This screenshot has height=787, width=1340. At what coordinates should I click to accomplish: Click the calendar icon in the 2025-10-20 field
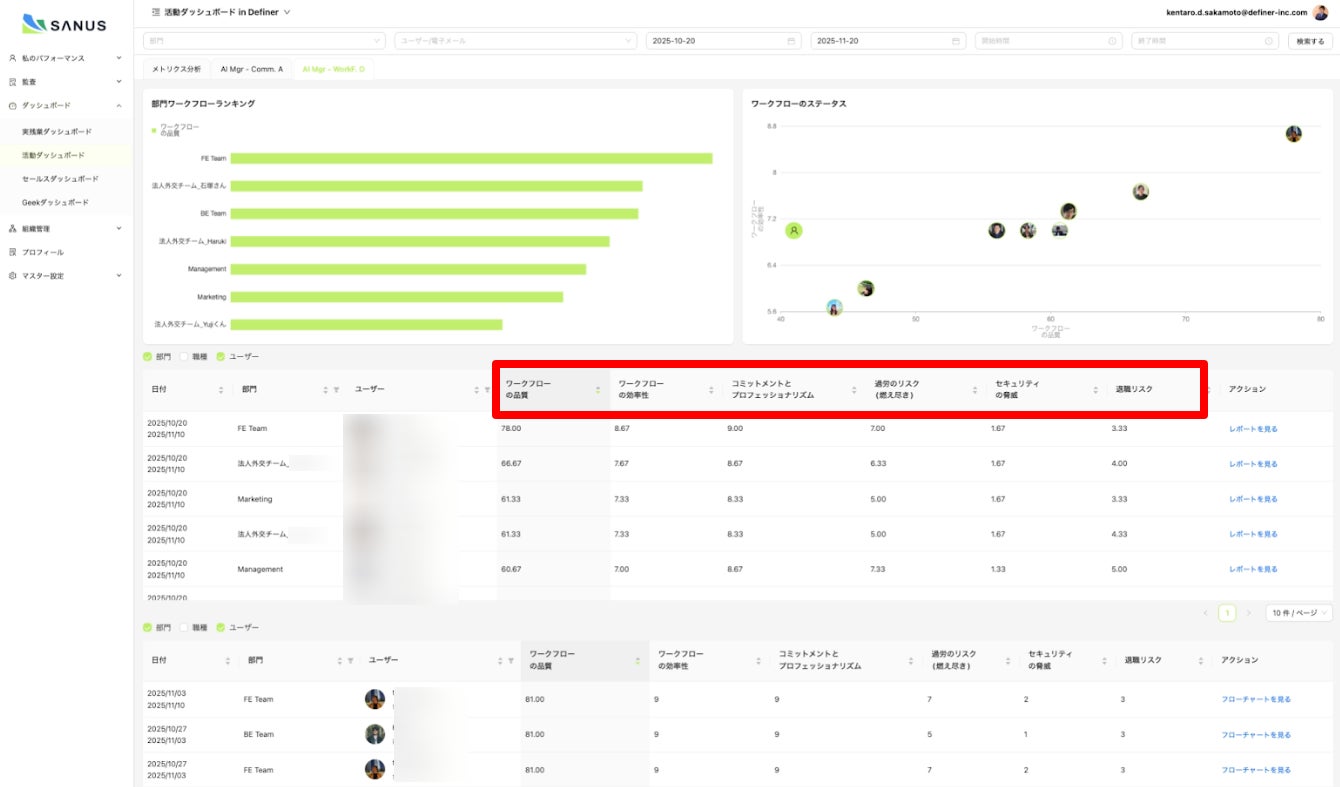click(791, 41)
